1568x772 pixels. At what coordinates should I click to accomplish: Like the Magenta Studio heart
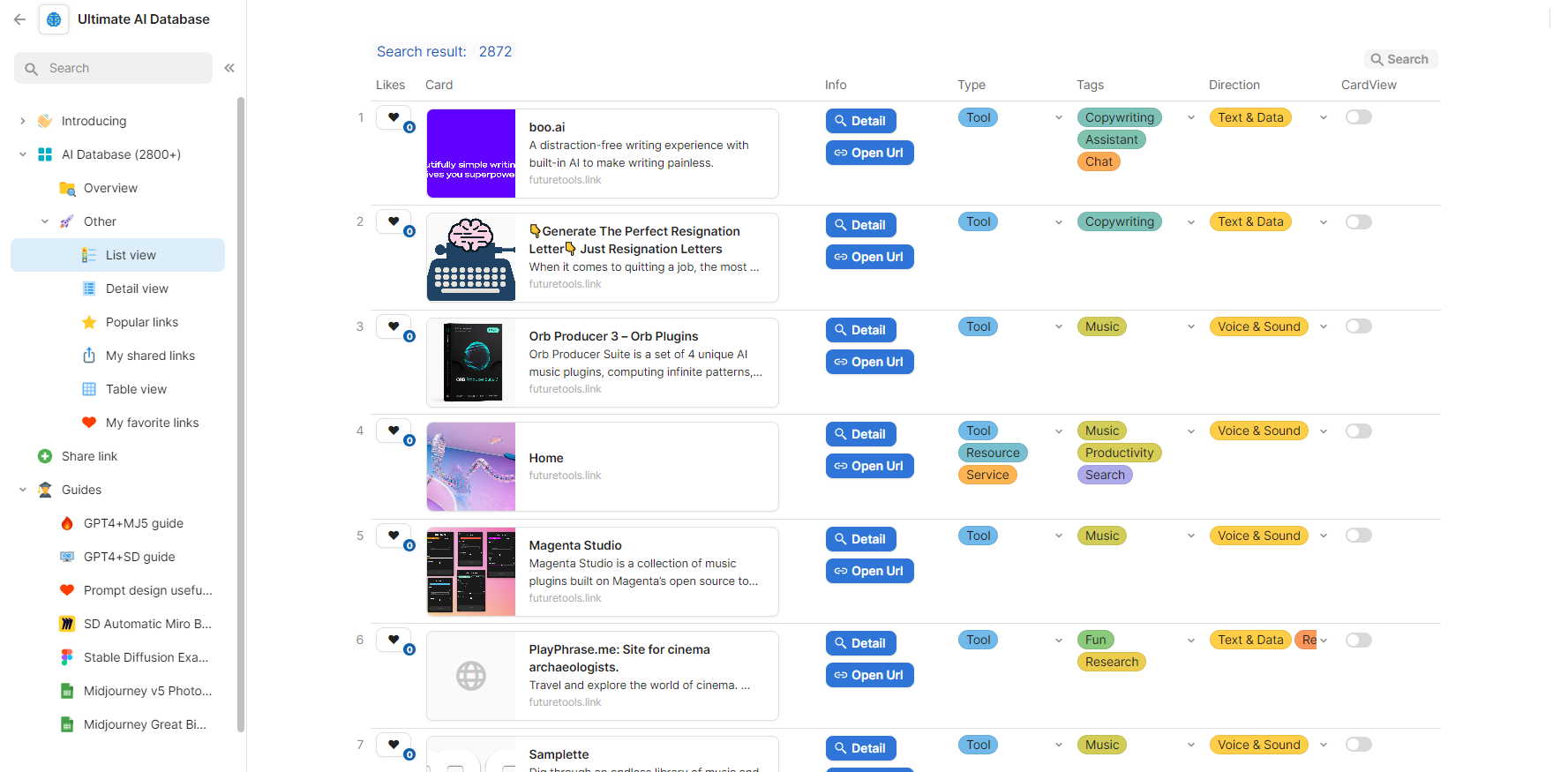pos(394,536)
